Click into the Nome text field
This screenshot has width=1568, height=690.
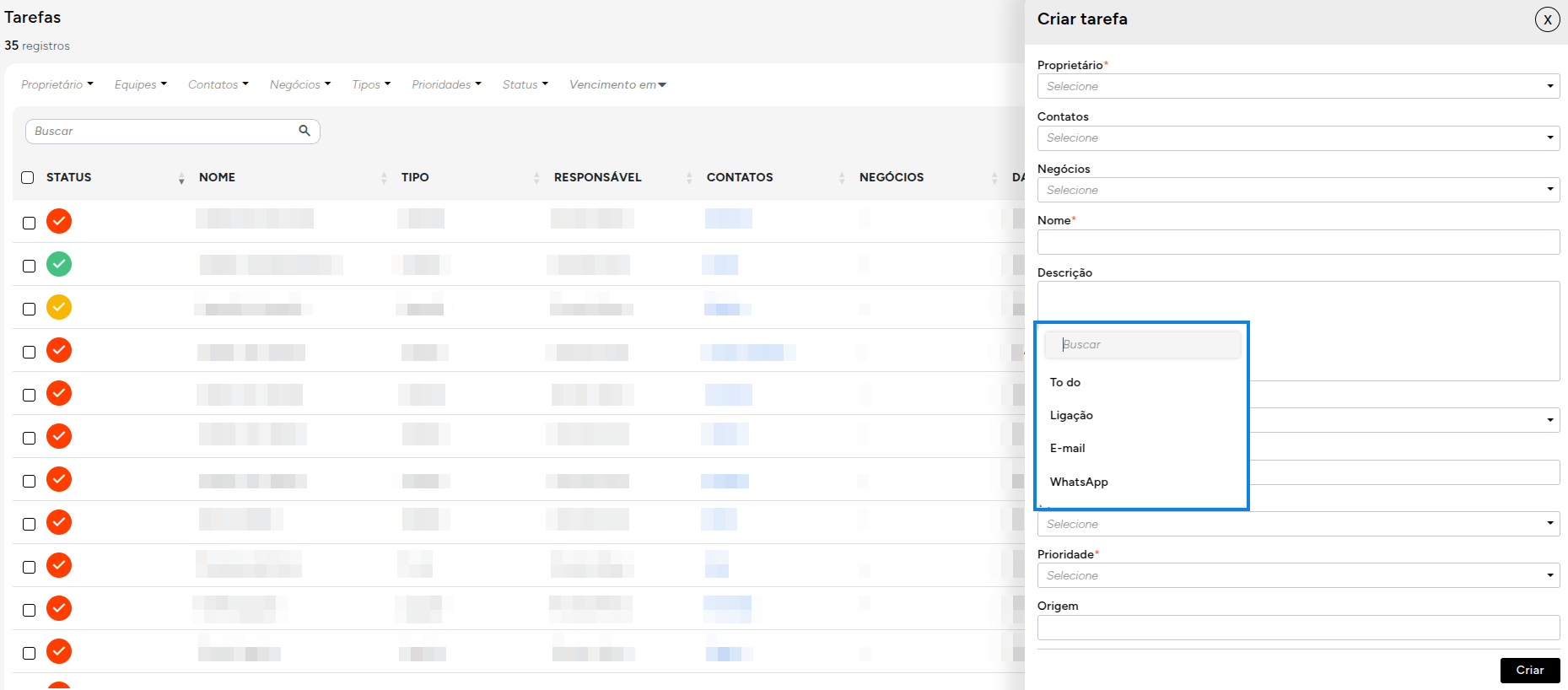(x=1297, y=242)
